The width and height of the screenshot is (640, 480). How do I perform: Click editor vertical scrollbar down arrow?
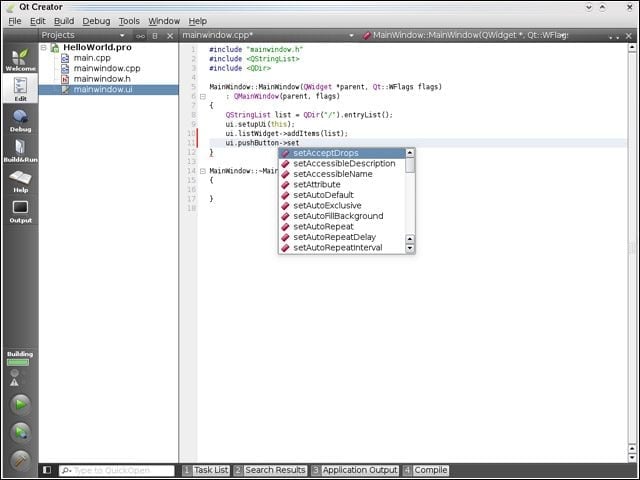[x=632, y=458]
